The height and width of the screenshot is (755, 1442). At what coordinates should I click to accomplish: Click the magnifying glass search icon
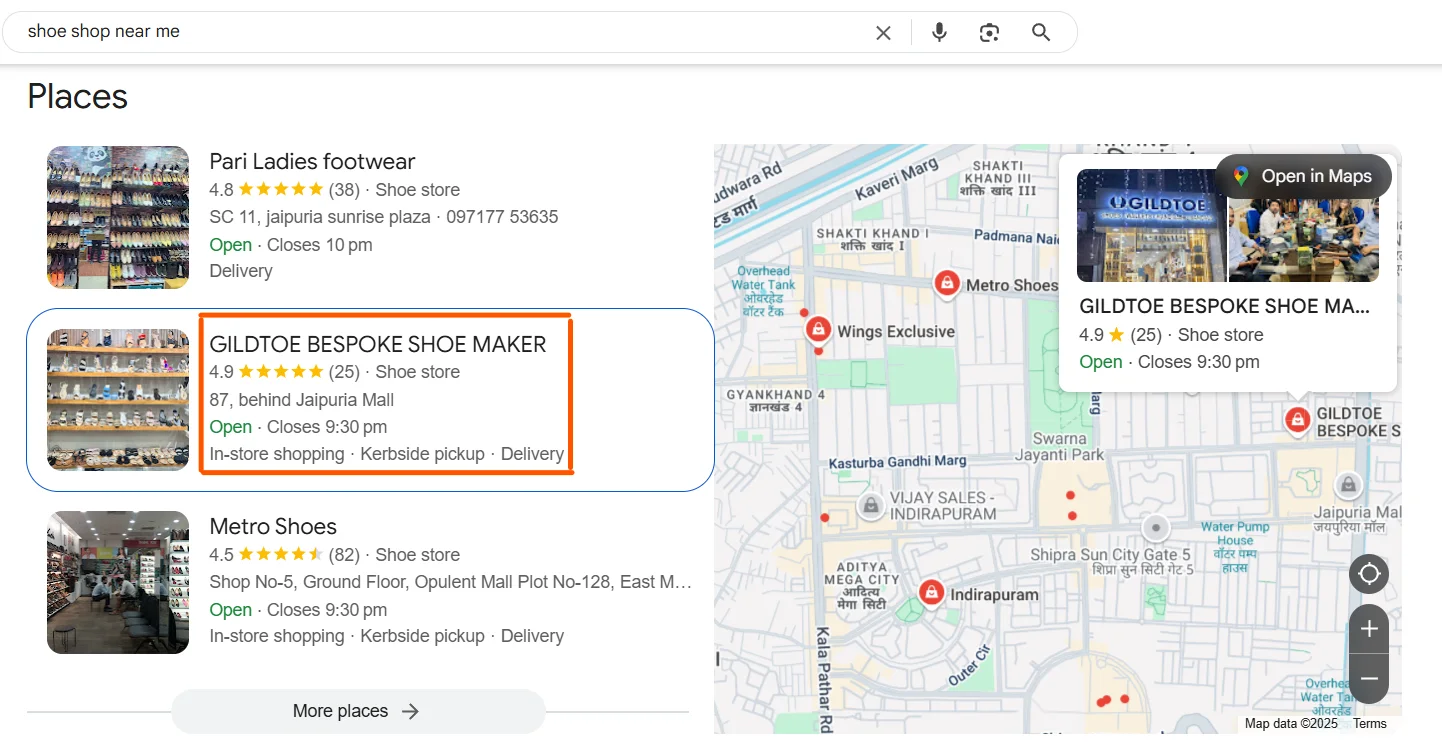coord(1041,32)
